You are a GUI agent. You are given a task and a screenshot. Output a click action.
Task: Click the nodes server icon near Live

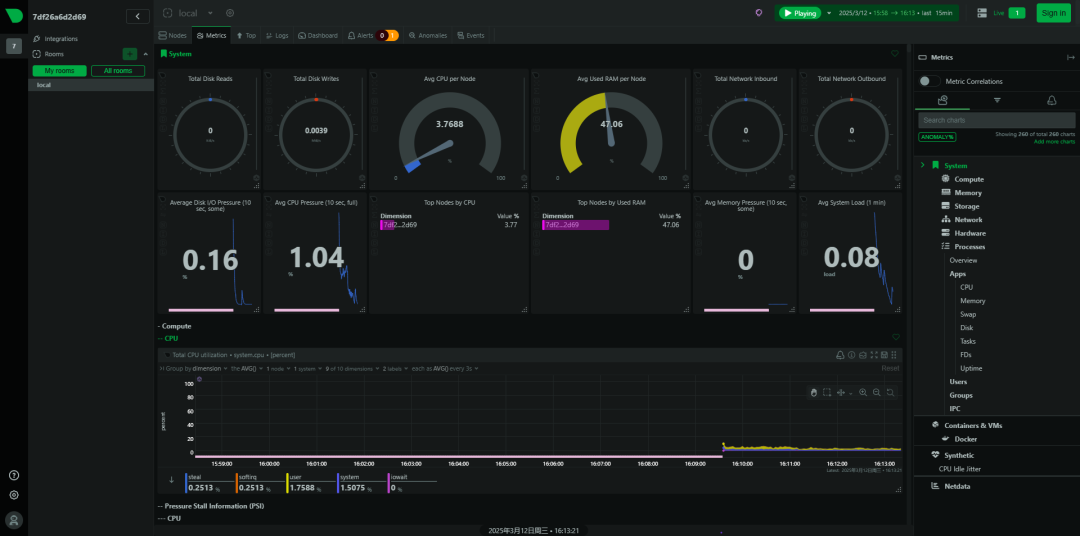982,12
